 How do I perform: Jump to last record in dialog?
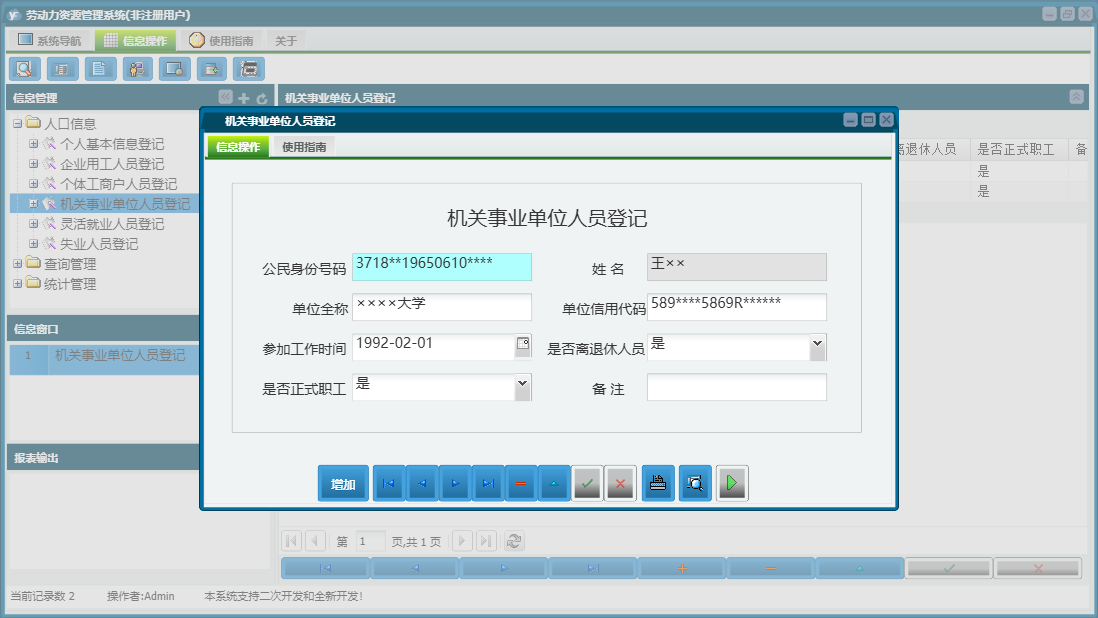pyautogui.click(x=488, y=483)
